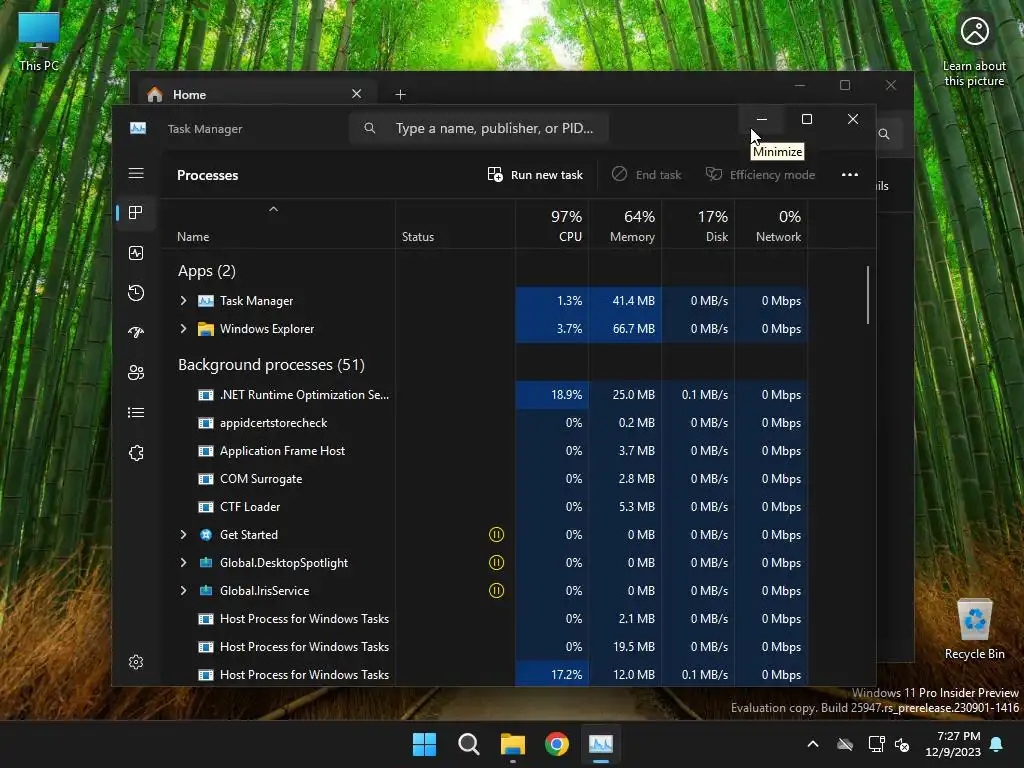The width and height of the screenshot is (1024, 768).
Task: Open the Users page icon in sidebar
Action: [136, 372]
